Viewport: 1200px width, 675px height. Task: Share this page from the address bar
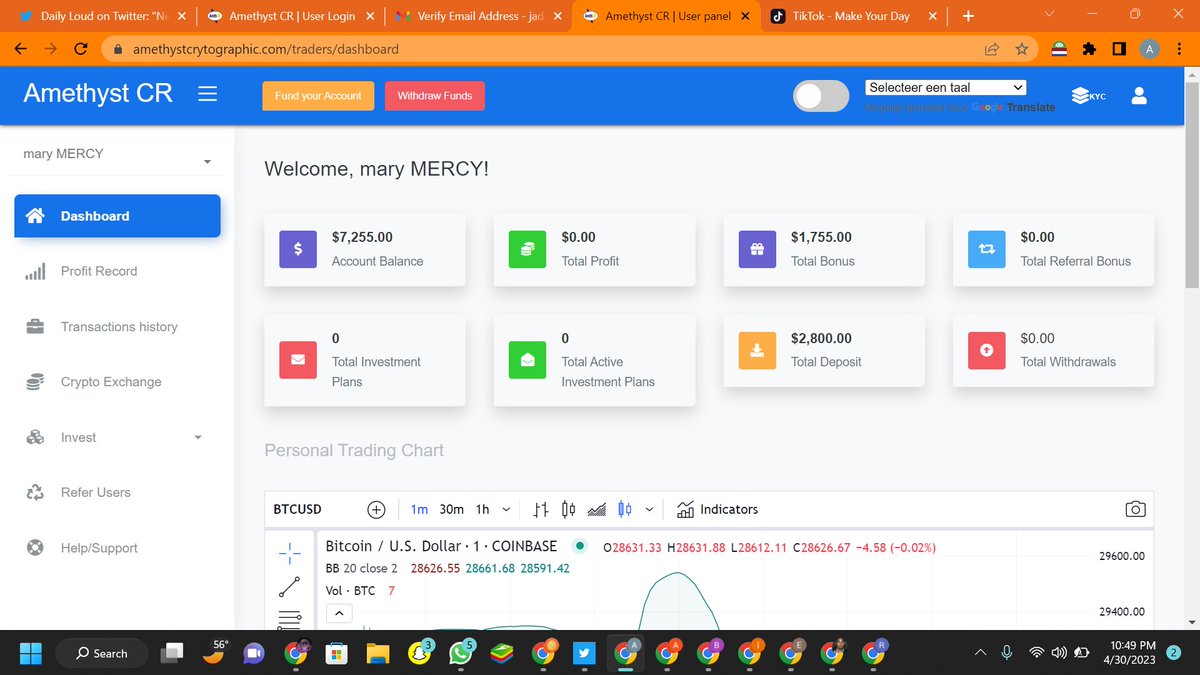click(992, 49)
